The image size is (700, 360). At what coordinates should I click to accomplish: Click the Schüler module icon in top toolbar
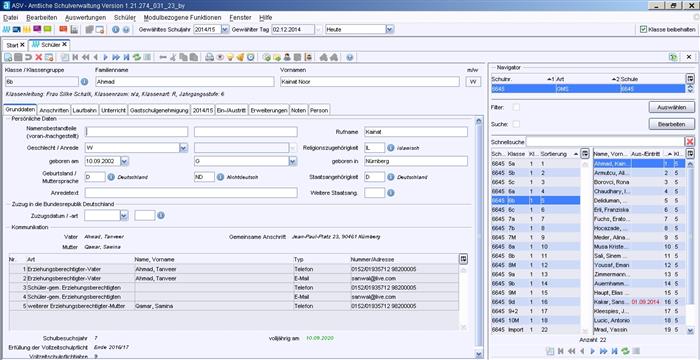pyautogui.click(x=6, y=29)
